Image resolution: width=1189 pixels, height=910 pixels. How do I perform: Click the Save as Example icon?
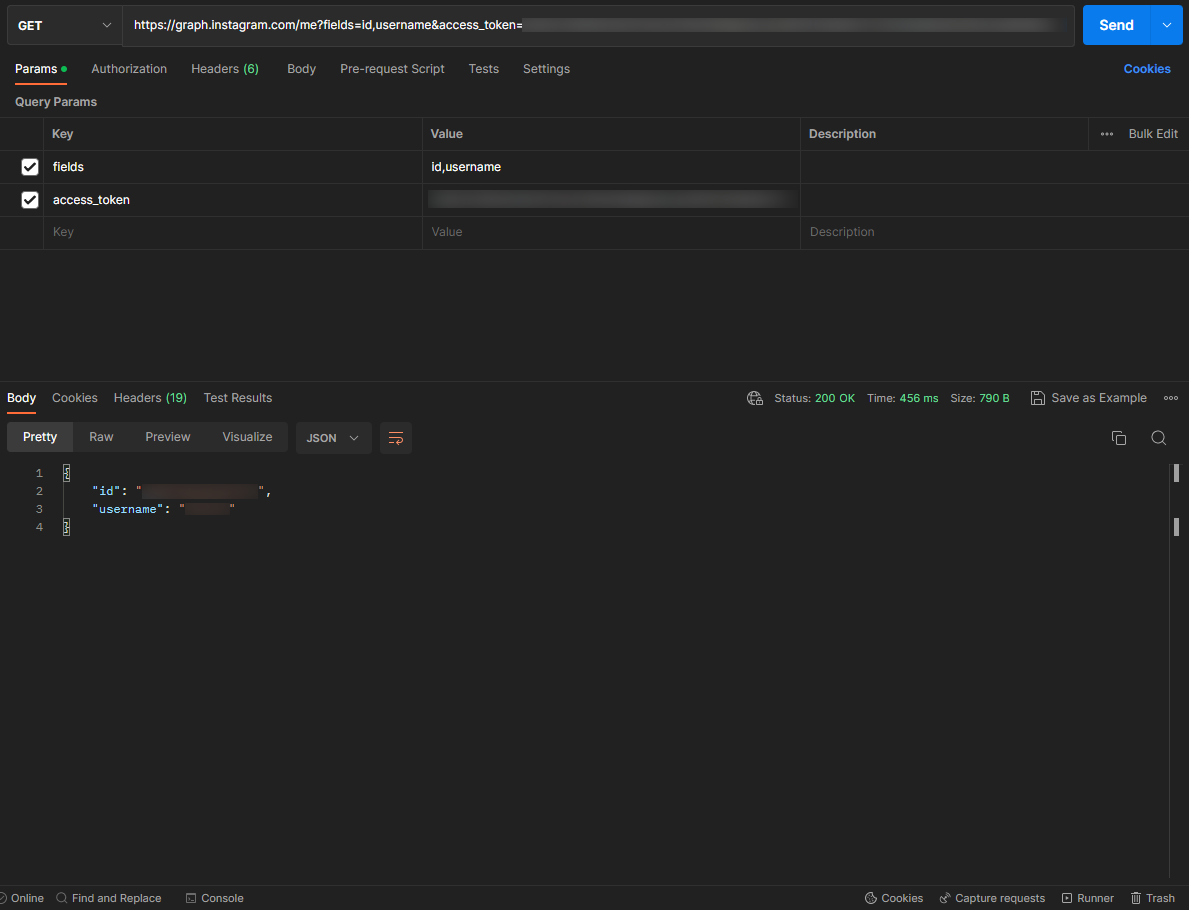[1037, 398]
